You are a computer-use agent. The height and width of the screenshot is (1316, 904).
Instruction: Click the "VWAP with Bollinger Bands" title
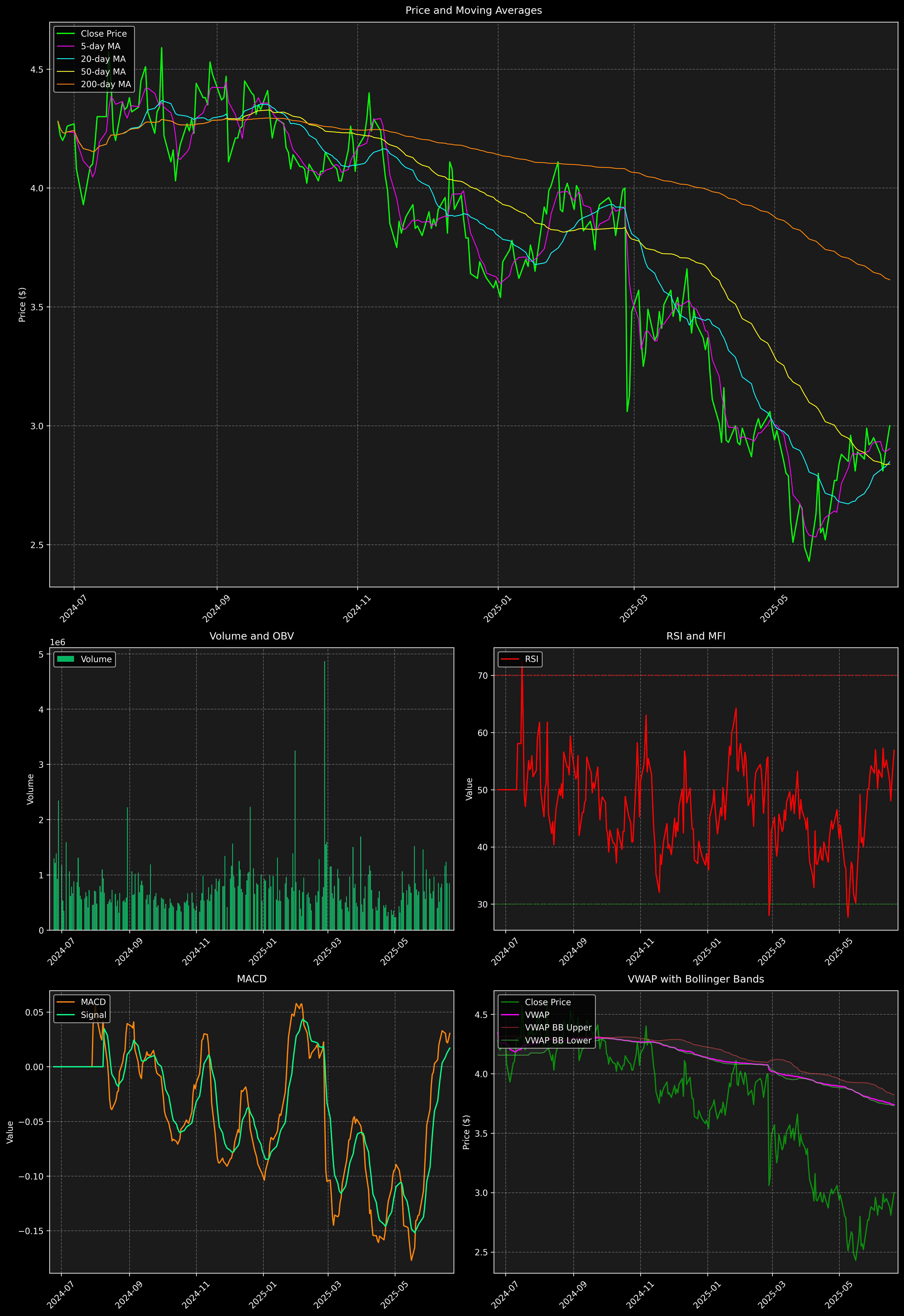(695, 979)
